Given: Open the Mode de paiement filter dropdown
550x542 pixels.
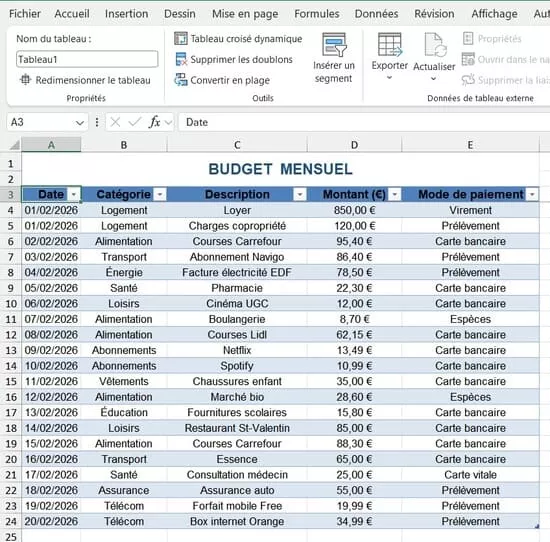Looking at the screenshot, I should point(532,194).
